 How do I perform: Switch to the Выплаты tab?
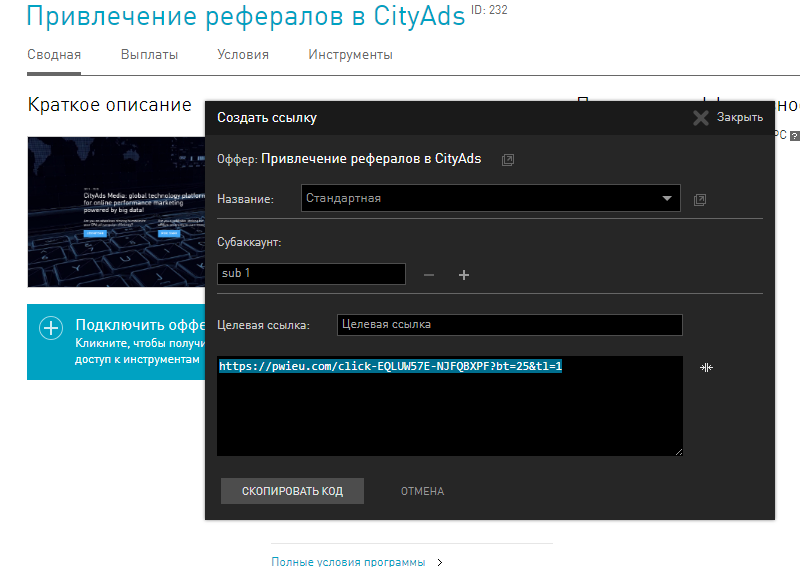click(x=149, y=55)
